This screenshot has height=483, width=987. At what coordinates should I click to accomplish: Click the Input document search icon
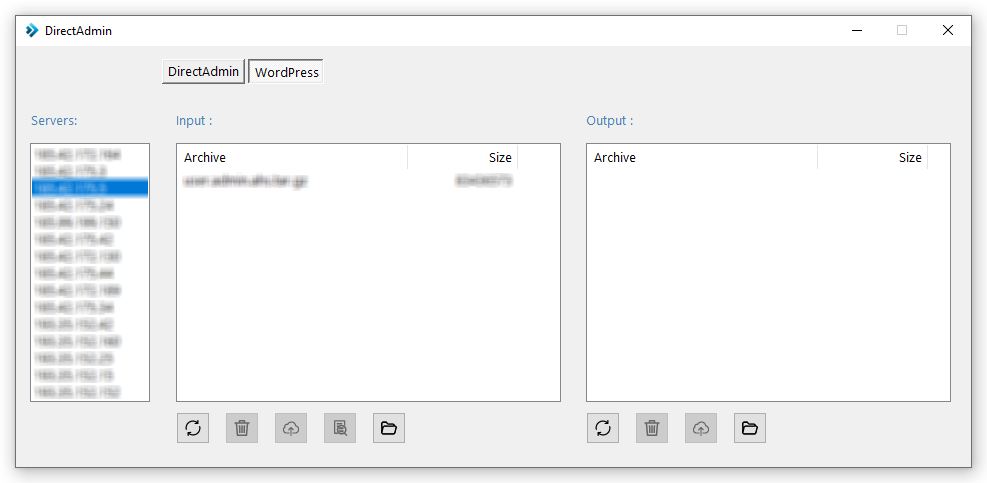pos(340,428)
